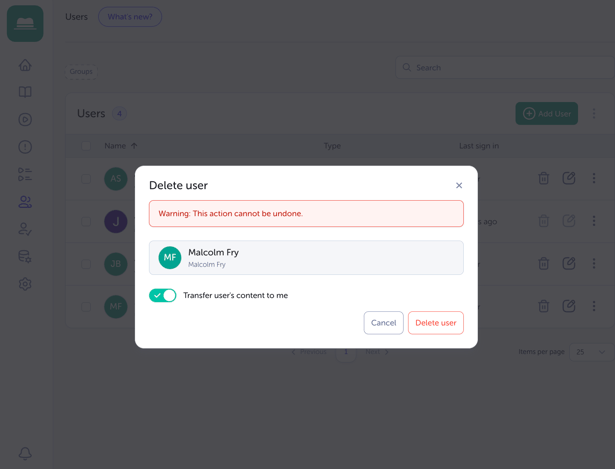The height and width of the screenshot is (469, 615).
Task: Go to the Next page
Action: coord(377,352)
